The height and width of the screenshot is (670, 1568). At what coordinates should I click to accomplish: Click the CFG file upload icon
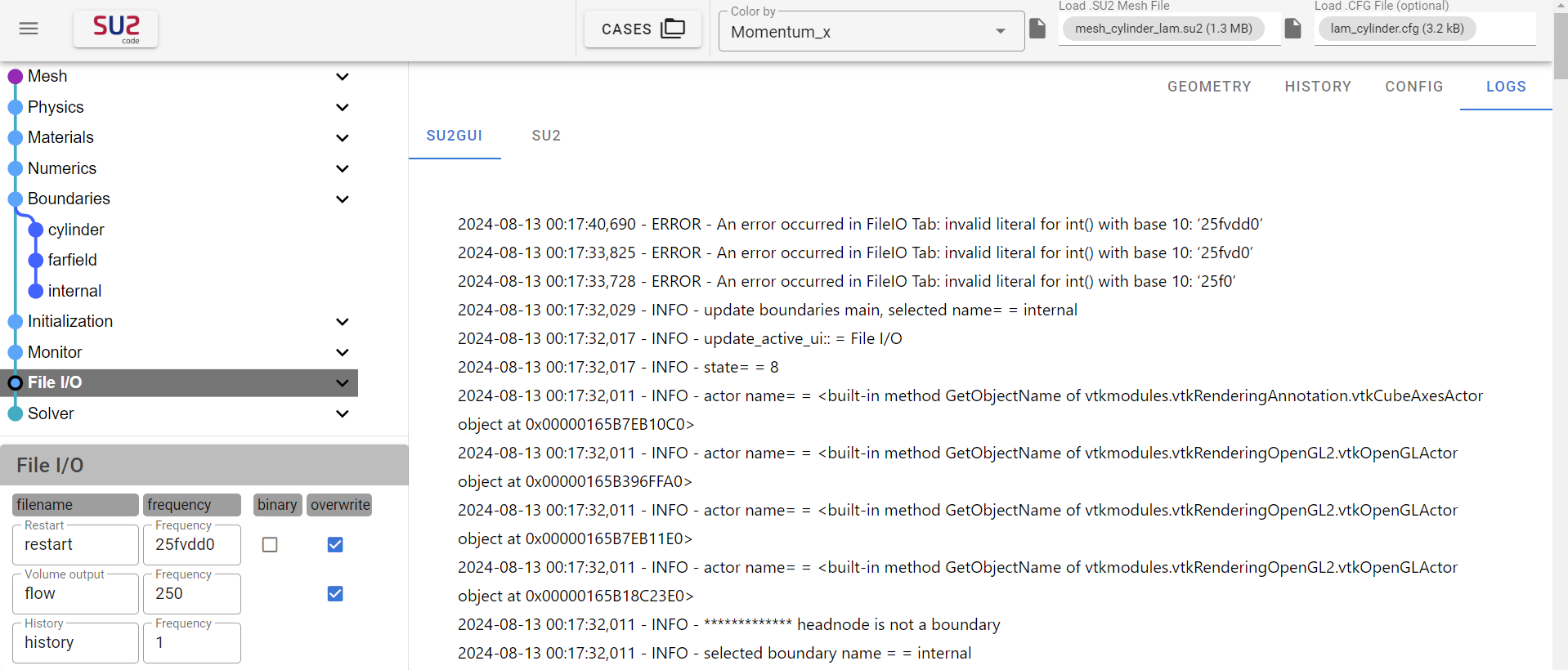click(1292, 29)
